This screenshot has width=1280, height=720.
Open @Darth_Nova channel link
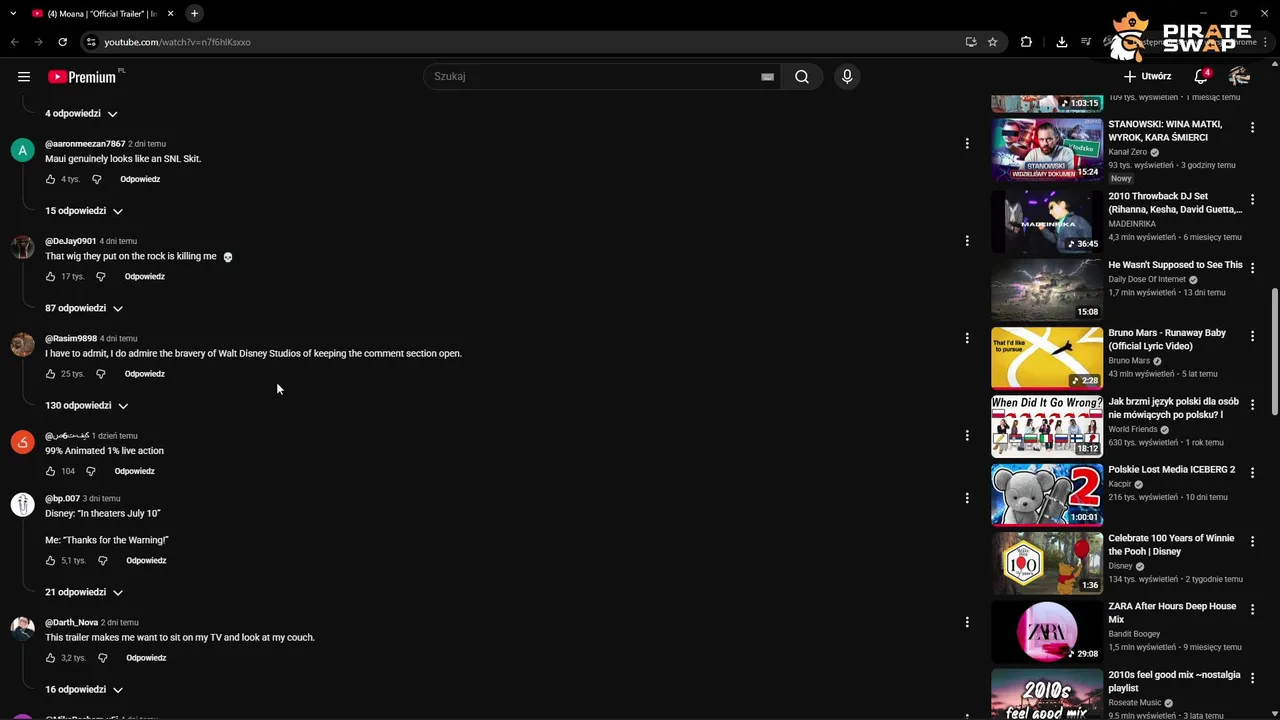pyautogui.click(x=71, y=622)
